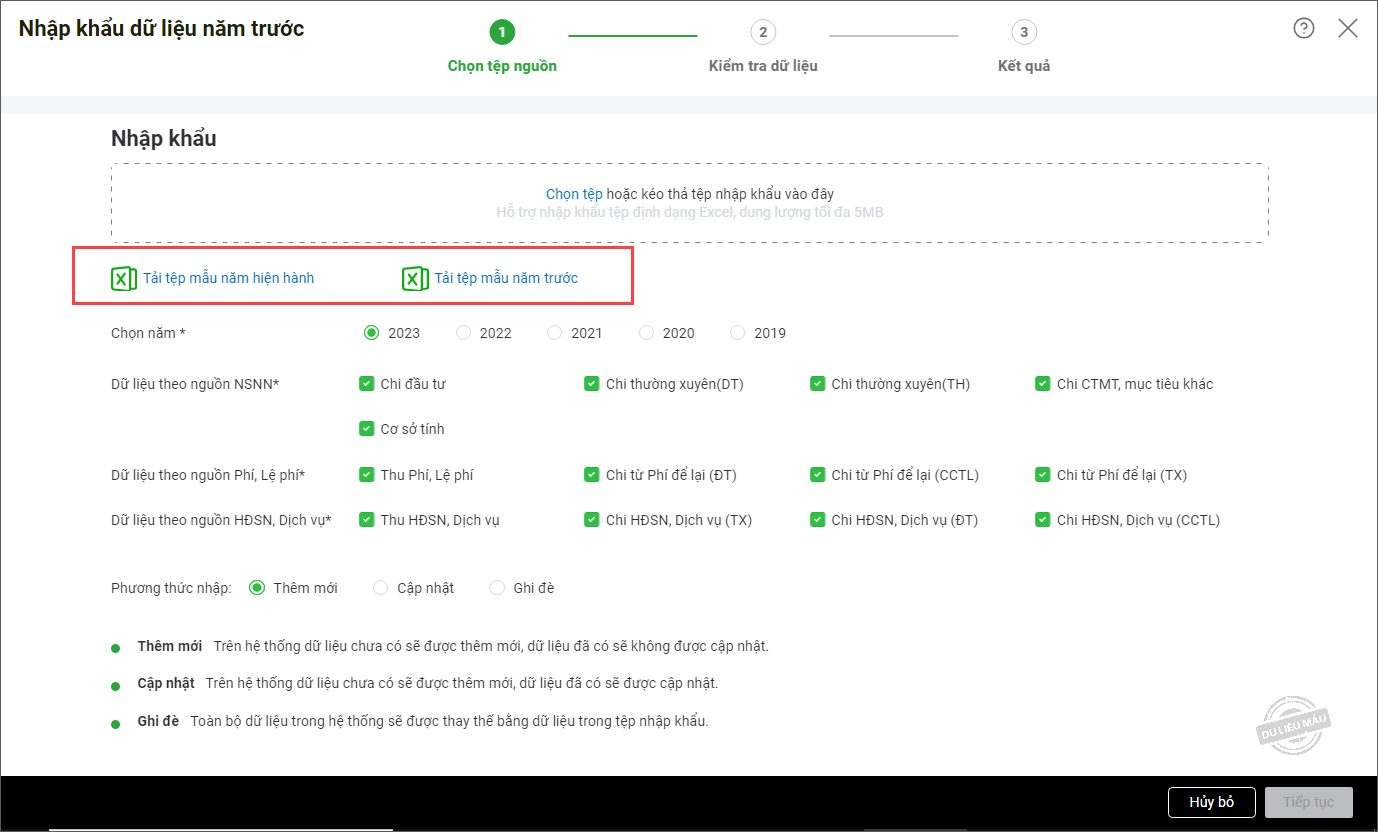Click the Chọn tệp link
Image resolution: width=1378 pixels, height=832 pixels.
click(x=574, y=194)
